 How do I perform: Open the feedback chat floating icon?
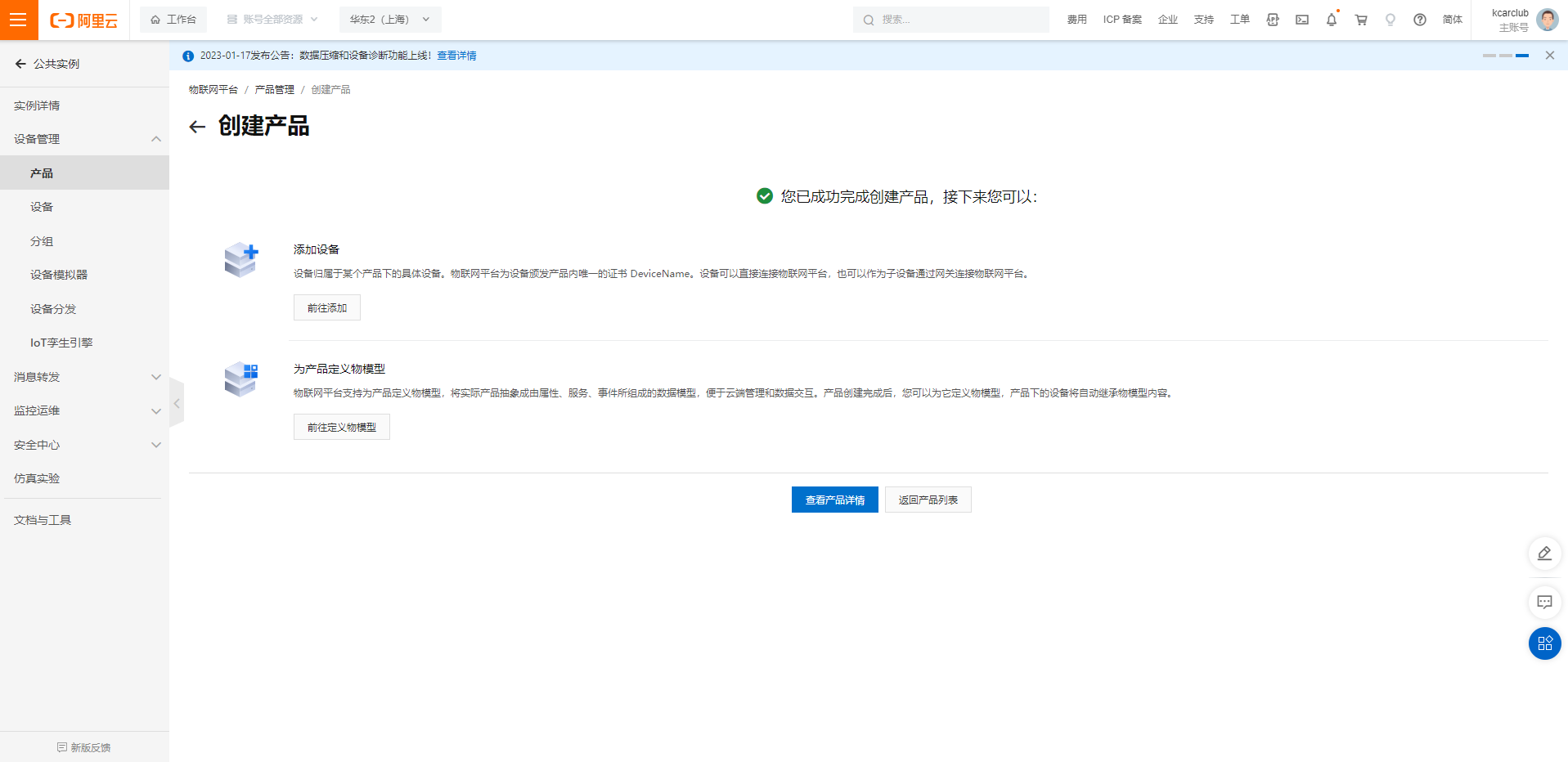point(1544,603)
